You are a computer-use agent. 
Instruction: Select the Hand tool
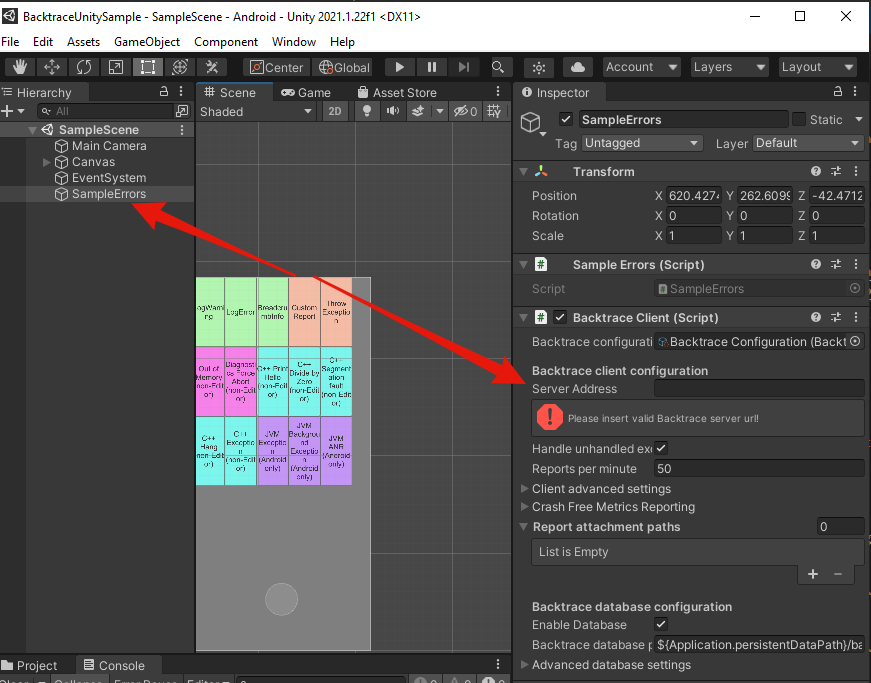[x=20, y=67]
